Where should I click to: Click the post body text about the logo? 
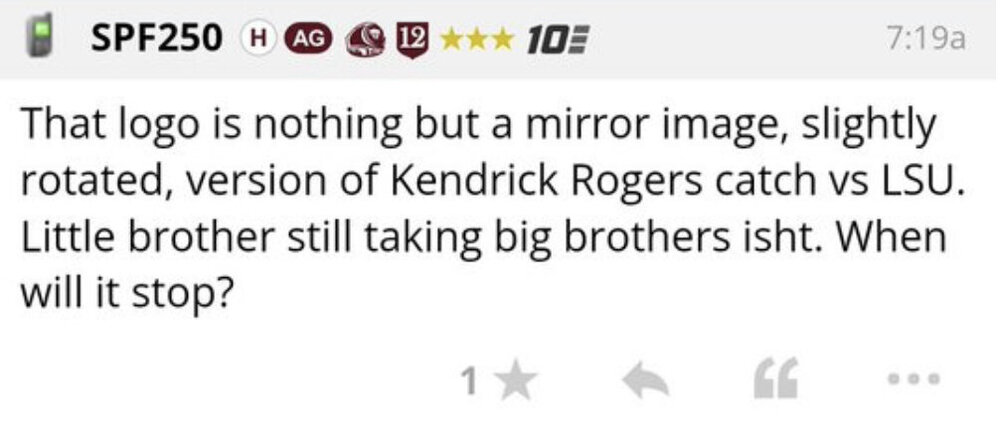tap(478, 210)
